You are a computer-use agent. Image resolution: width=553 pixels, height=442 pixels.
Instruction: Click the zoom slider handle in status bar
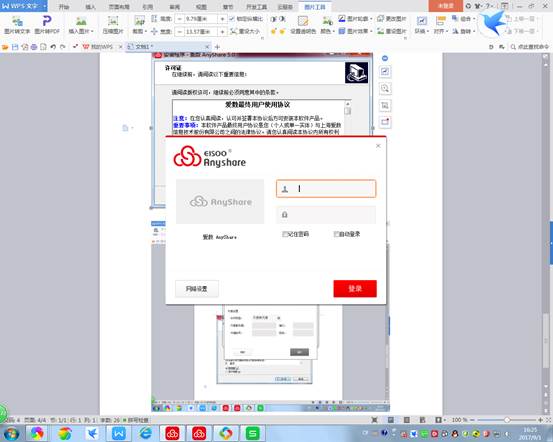click(x=507, y=420)
